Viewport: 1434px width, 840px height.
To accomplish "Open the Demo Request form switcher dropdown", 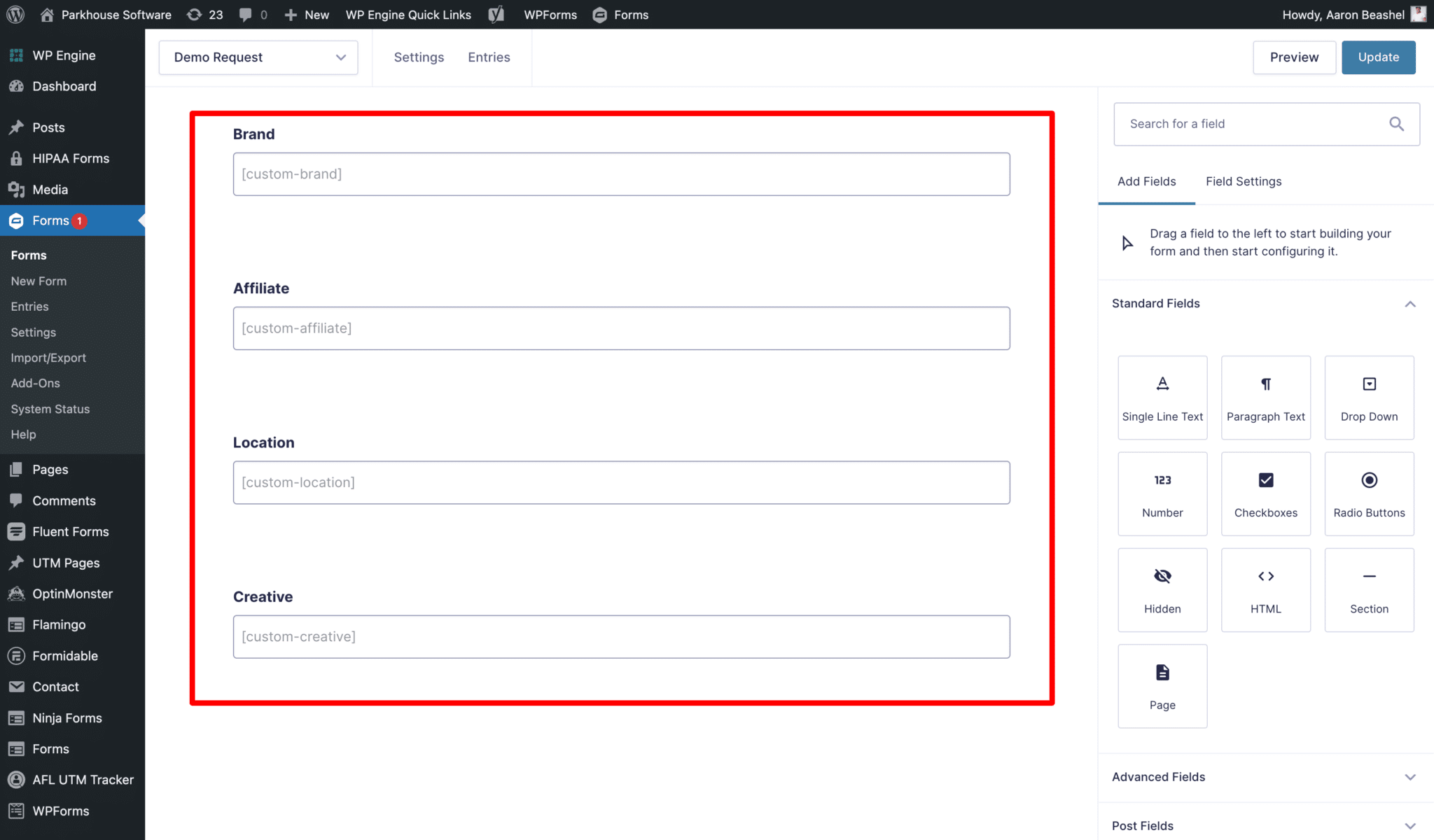I will pyautogui.click(x=258, y=57).
